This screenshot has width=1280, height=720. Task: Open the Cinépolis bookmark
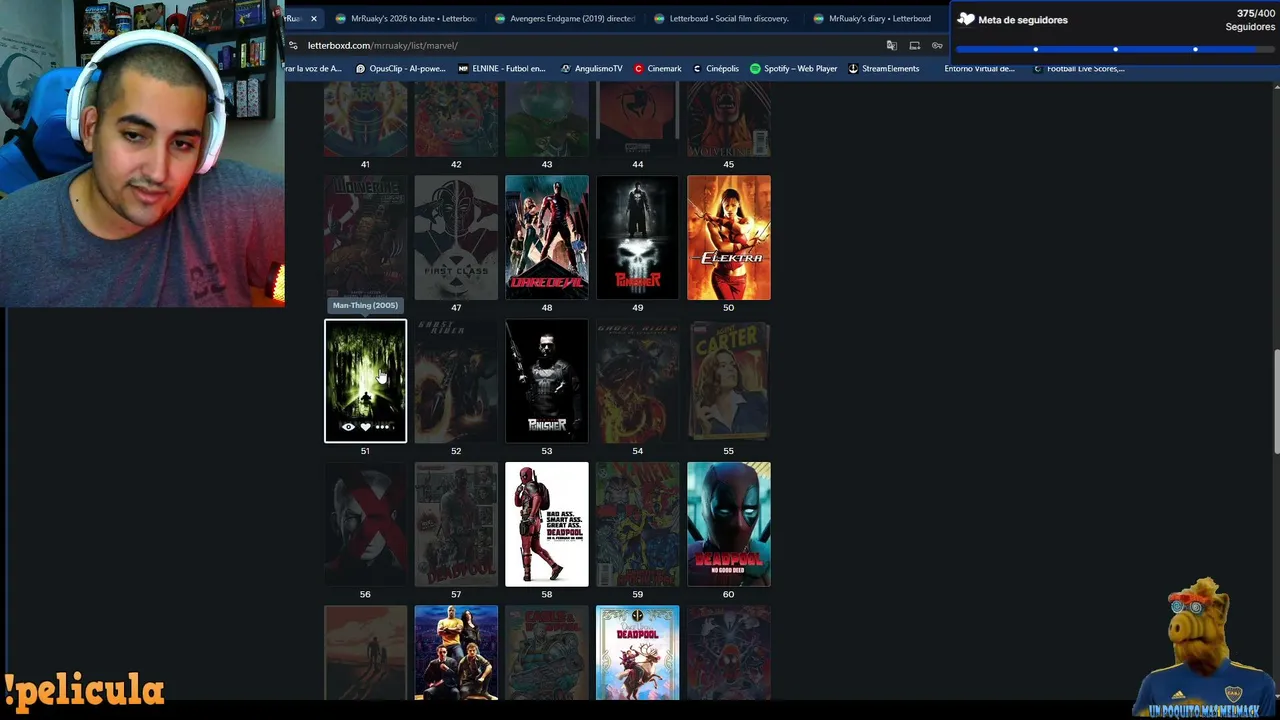[x=715, y=69]
